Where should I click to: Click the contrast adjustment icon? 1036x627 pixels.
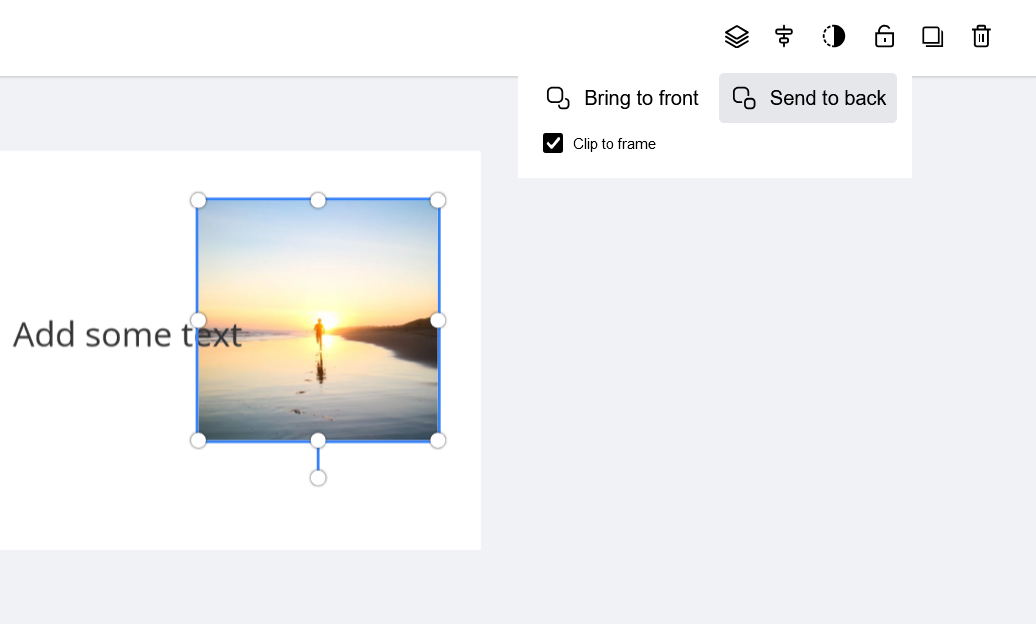(833, 36)
